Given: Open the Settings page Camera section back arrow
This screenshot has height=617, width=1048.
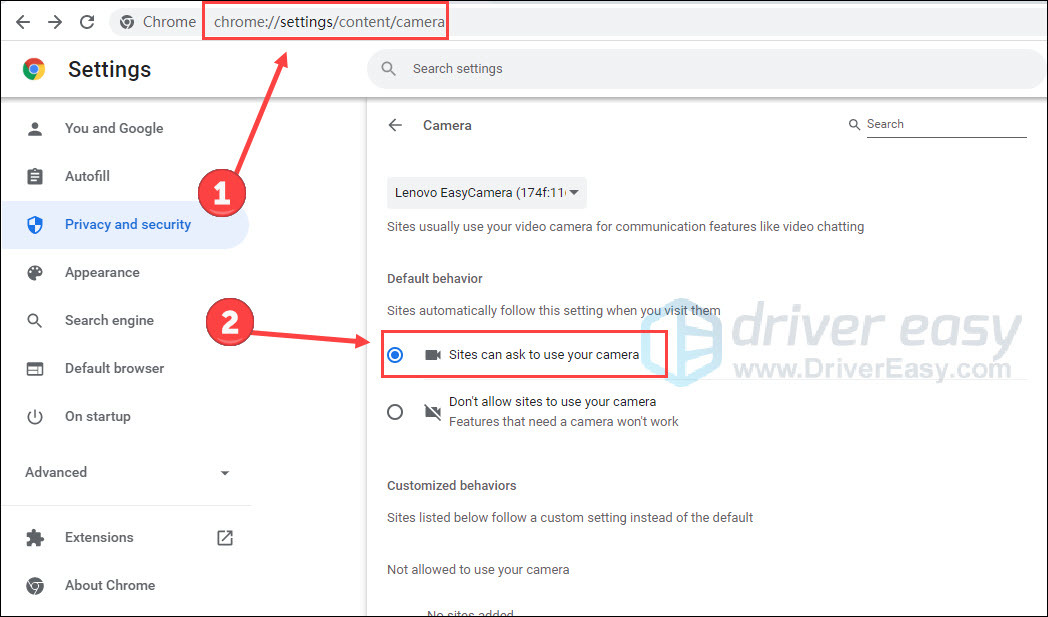Looking at the screenshot, I should point(395,124).
